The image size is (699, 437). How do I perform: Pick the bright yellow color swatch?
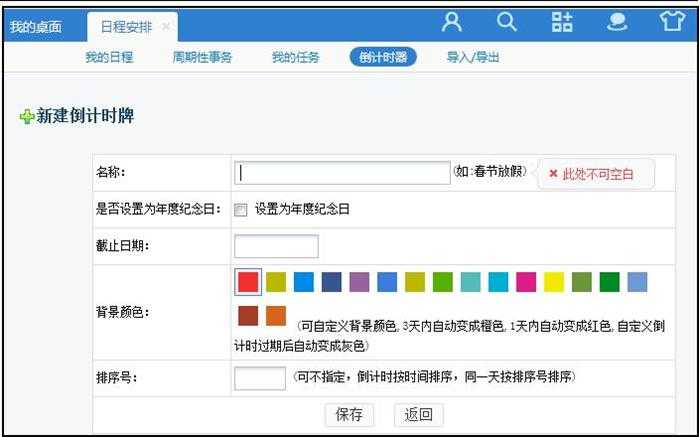(554, 282)
